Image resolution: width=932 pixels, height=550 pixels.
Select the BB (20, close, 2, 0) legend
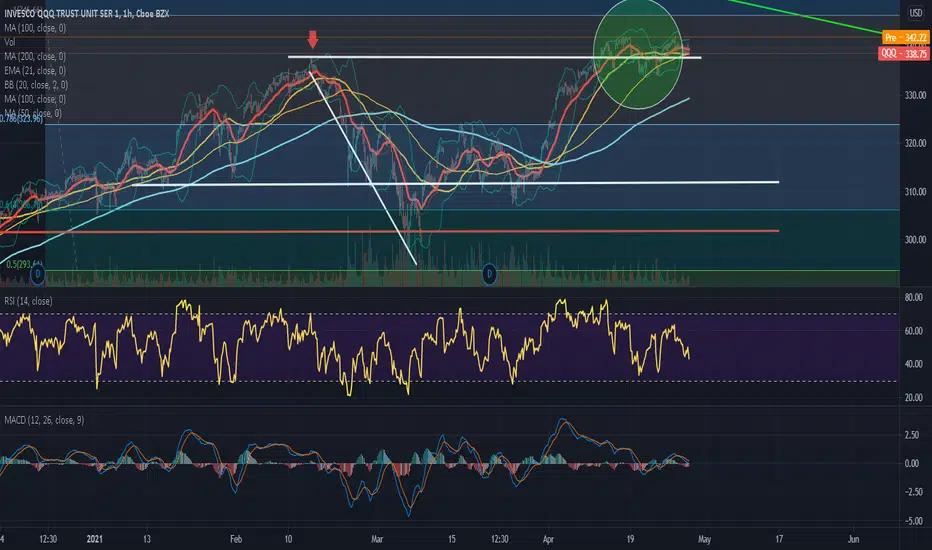36,85
